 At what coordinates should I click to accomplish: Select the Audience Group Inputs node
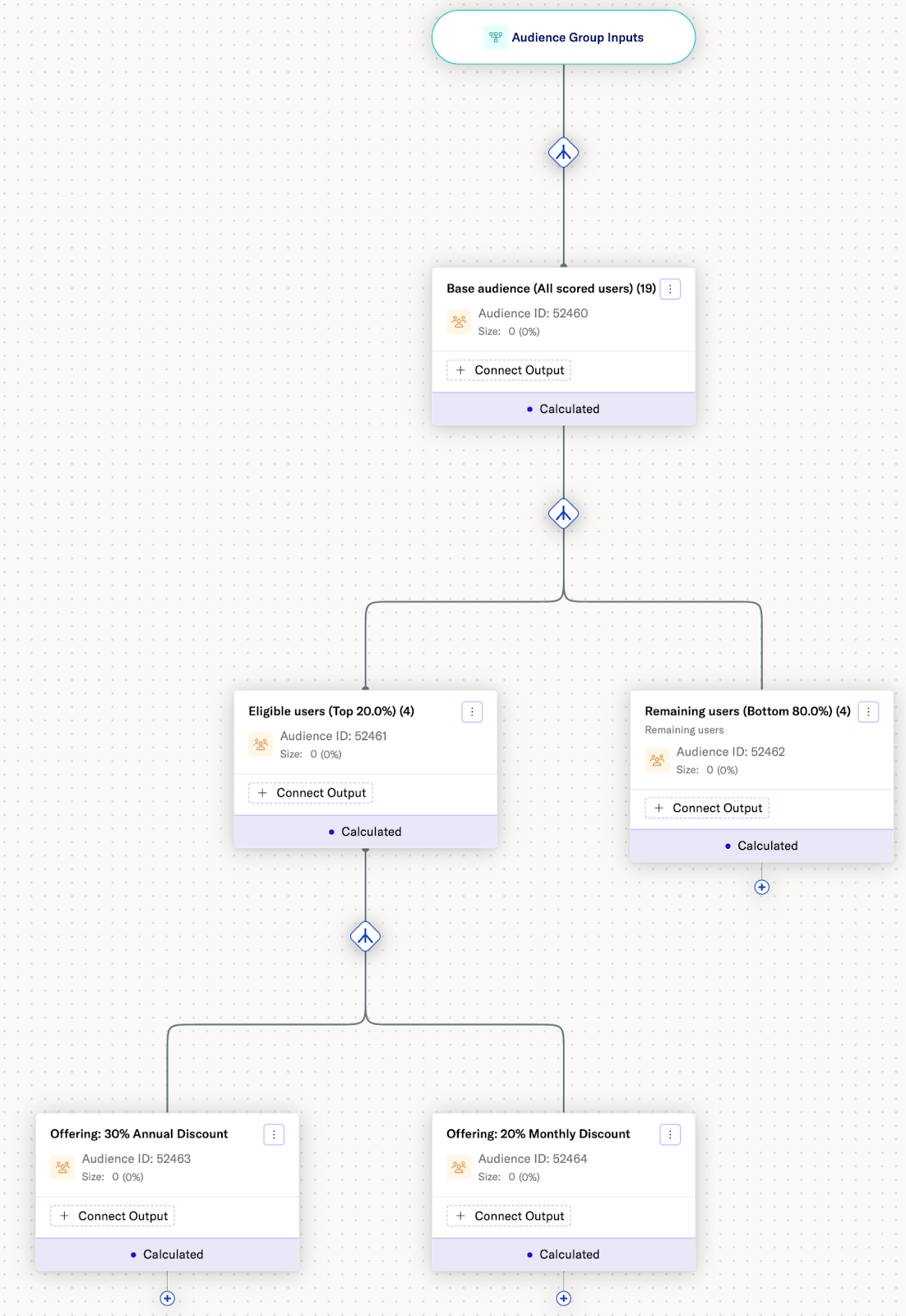564,38
